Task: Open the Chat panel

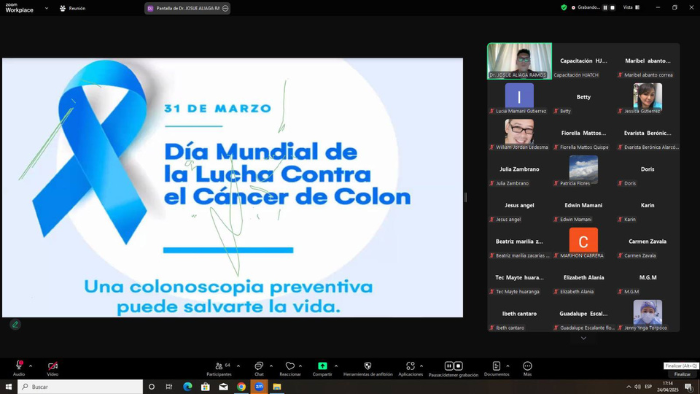Action: pyautogui.click(x=258, y=366)
